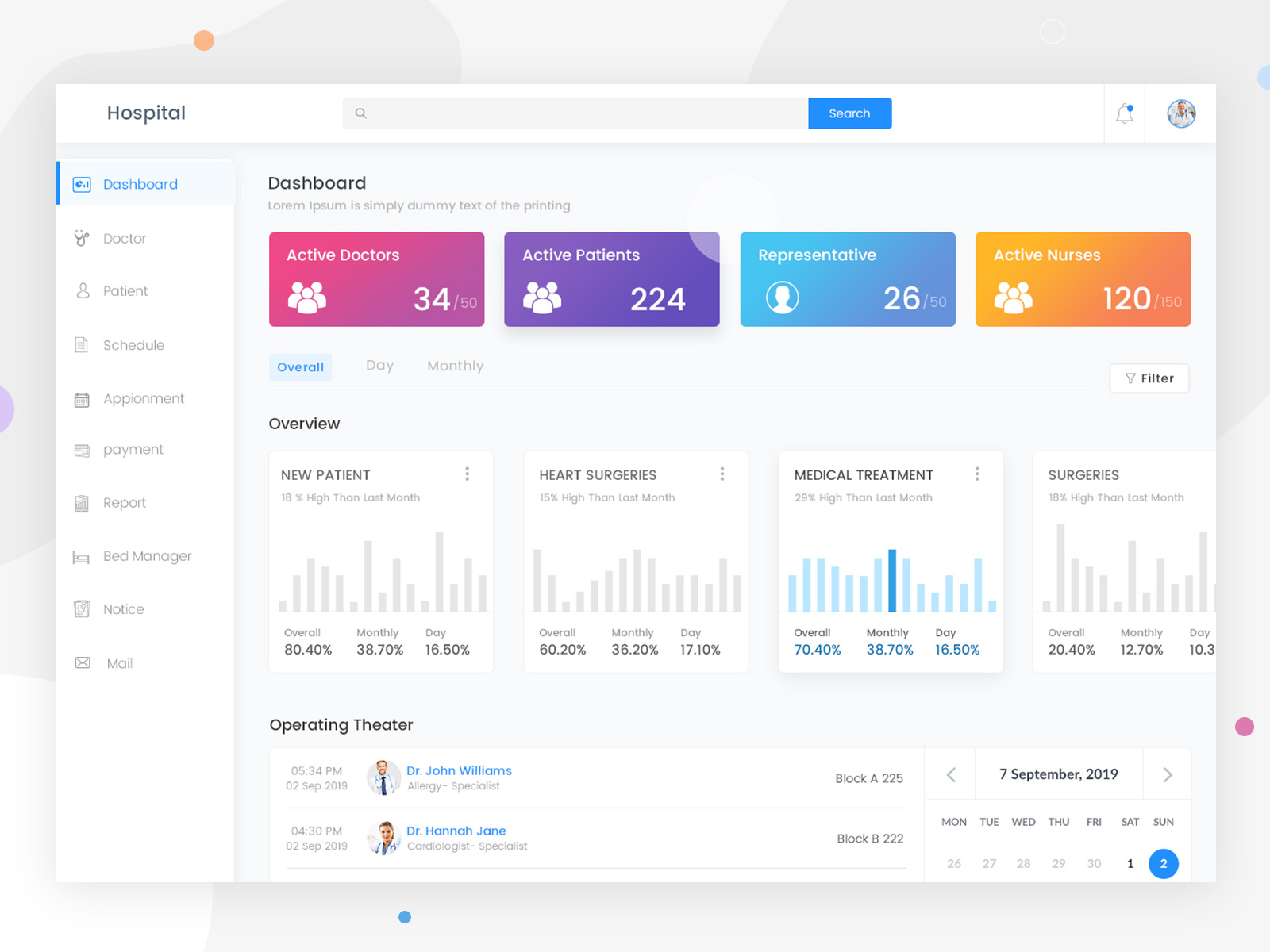The image size is (1270, 952).
Task: Click the profile avatar in the header
Action: click(x=1181, y=113)
